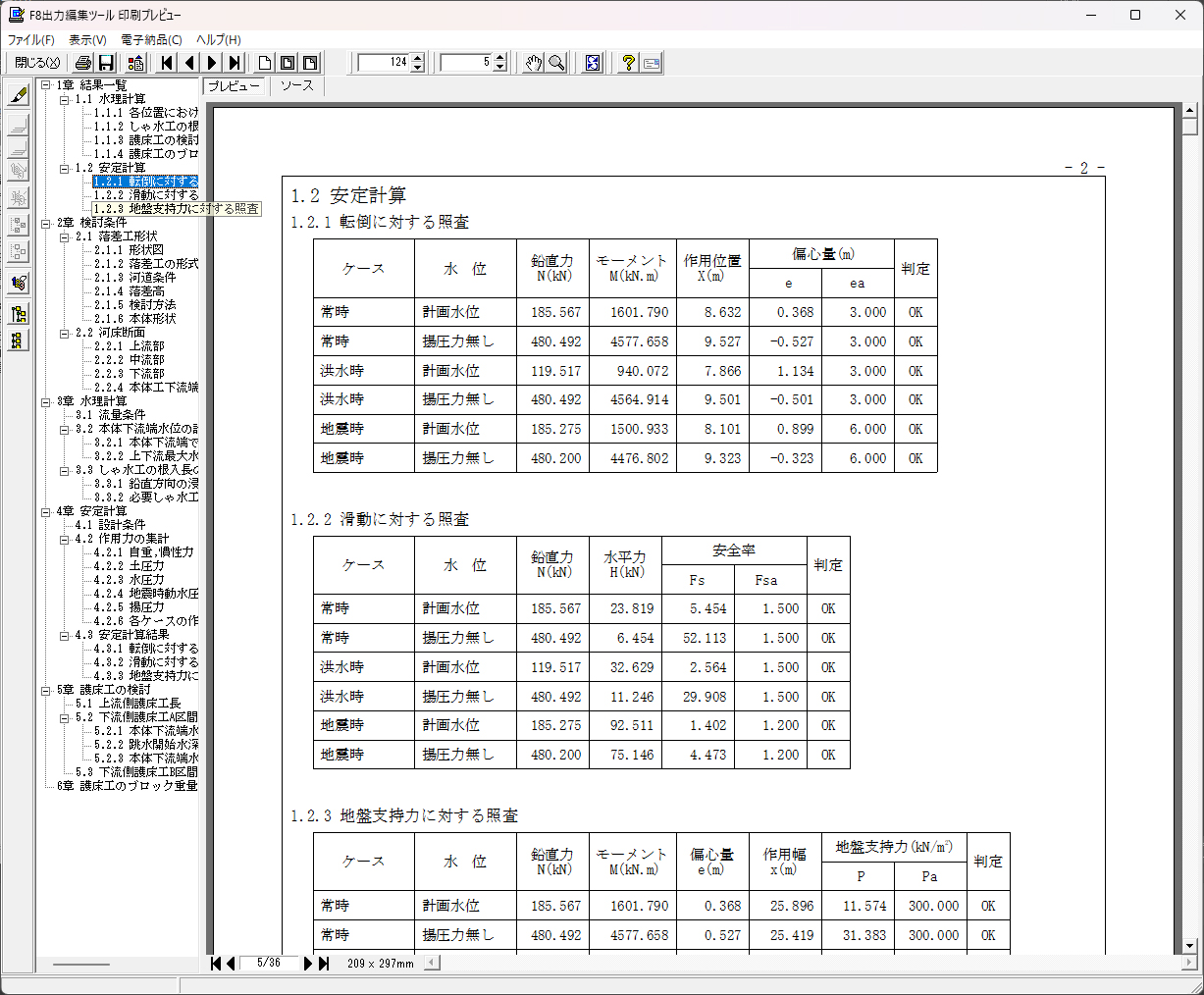The width and height of the screenshot is (1204, 995).
Task: Increase the zoom value 124 with up arrow
Action: pos(418,58)
